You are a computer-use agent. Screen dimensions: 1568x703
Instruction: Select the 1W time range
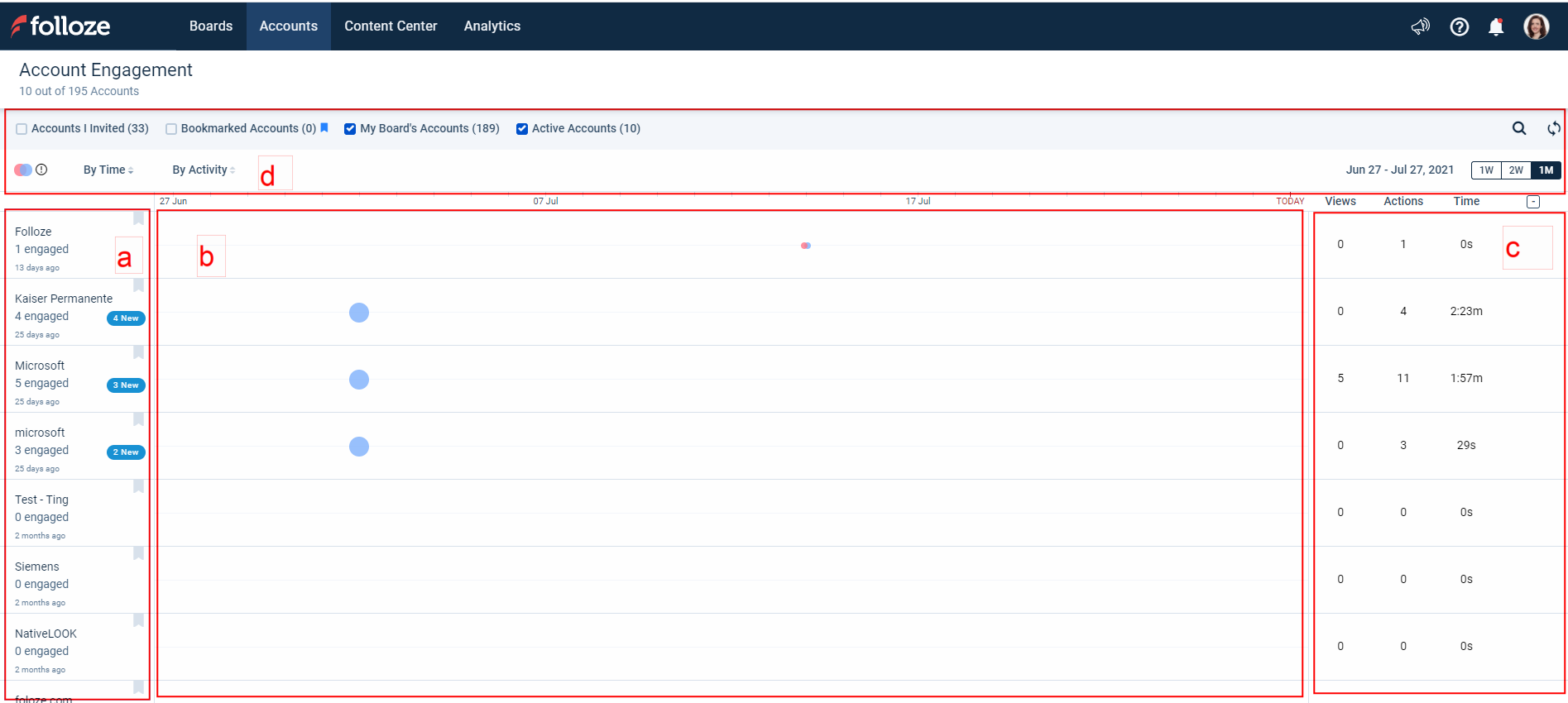[1486, 170]
